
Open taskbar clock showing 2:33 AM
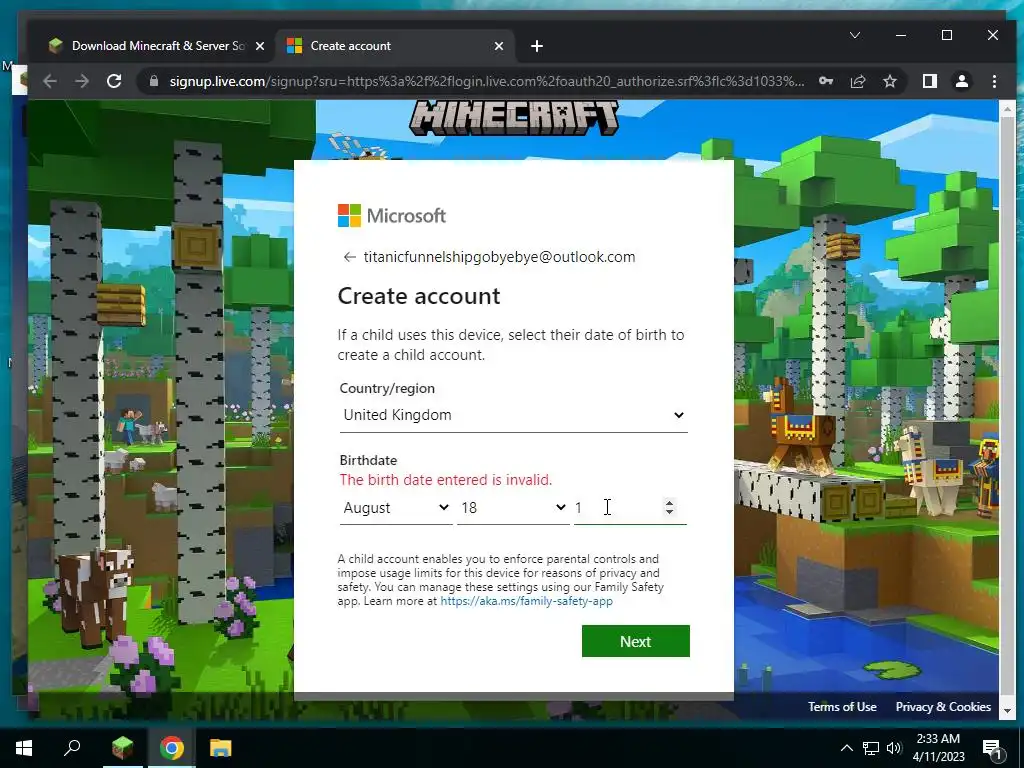tap(938, 748)
